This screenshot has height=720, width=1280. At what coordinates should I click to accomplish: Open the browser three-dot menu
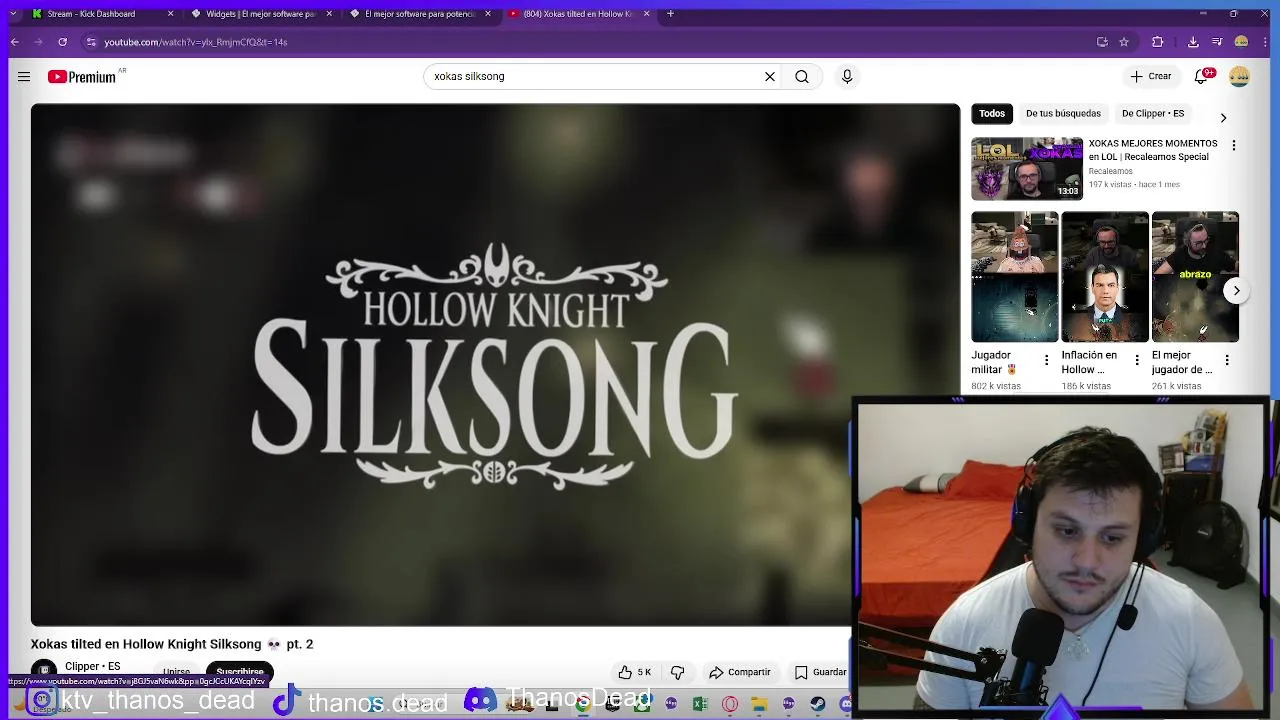click(1265, 42)
